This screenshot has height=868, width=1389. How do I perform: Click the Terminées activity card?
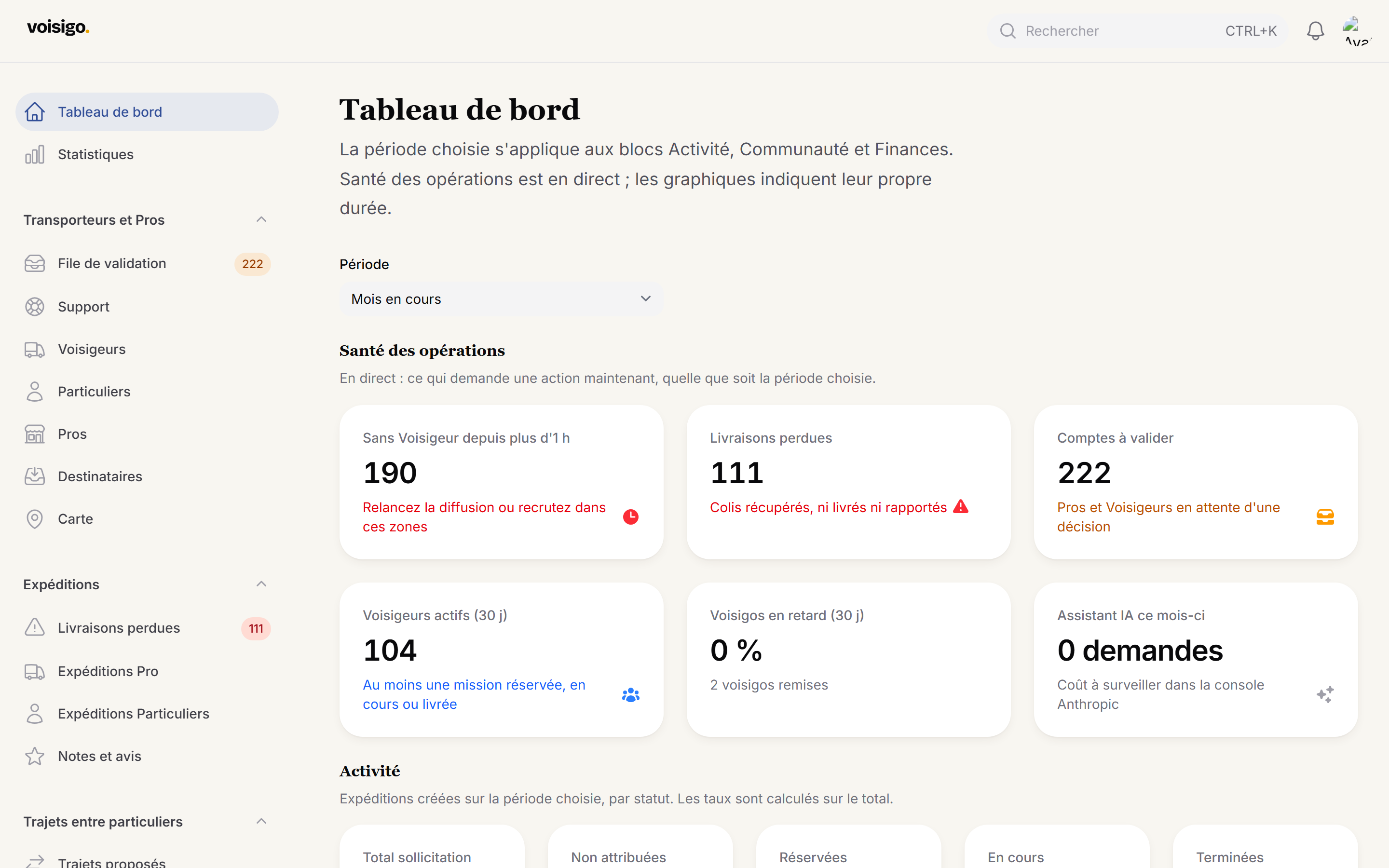point(1265,846)
